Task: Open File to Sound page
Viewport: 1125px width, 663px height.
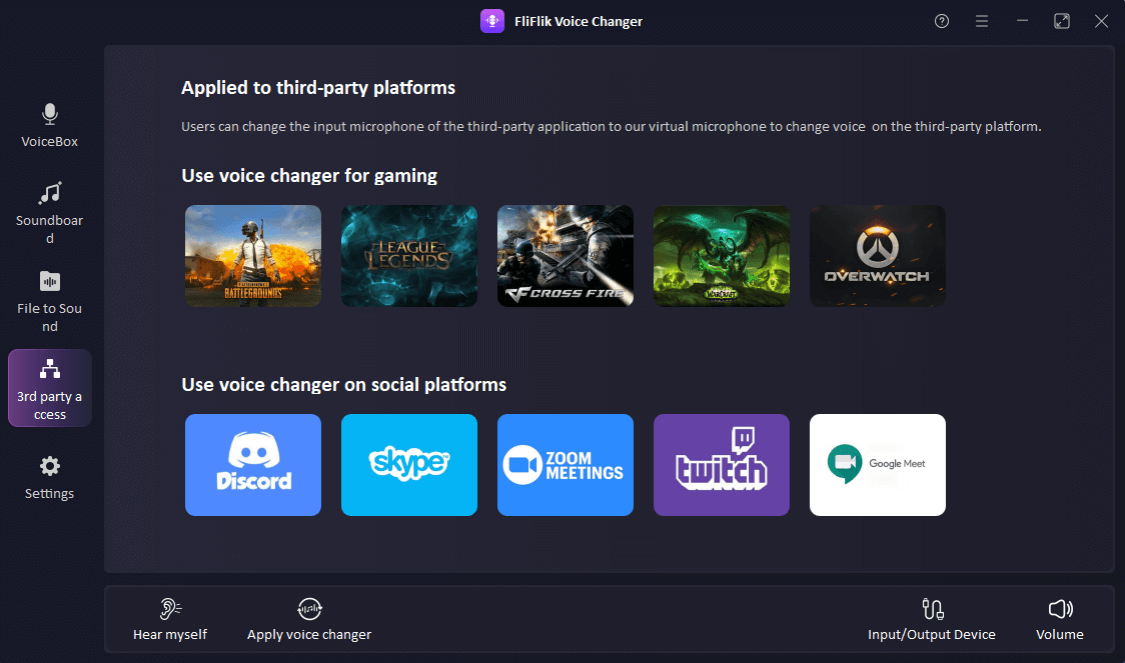Action: click(x=49, y=300)
